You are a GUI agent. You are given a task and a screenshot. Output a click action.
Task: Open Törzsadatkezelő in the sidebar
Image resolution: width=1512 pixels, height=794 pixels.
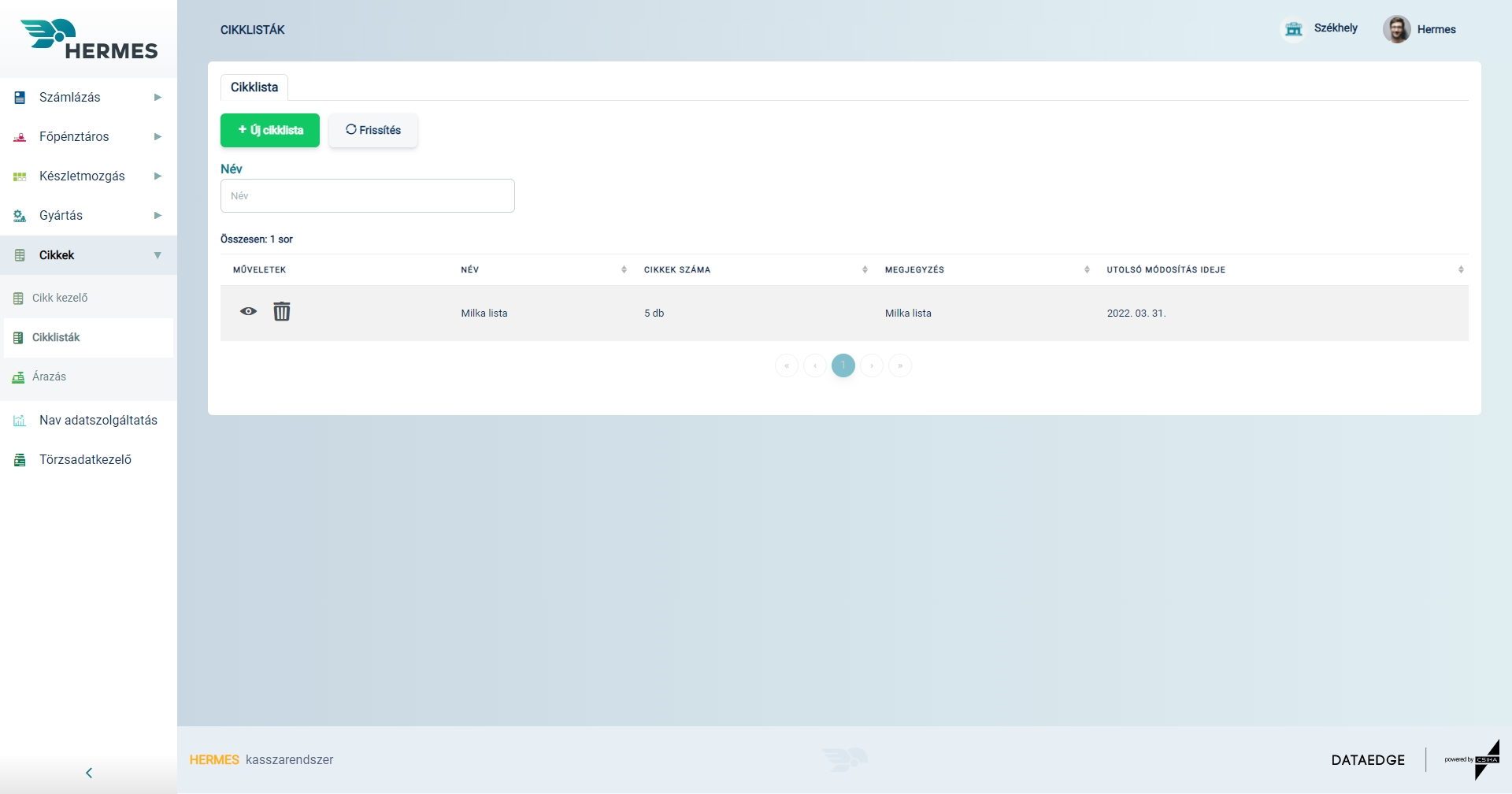coord(85,460)
